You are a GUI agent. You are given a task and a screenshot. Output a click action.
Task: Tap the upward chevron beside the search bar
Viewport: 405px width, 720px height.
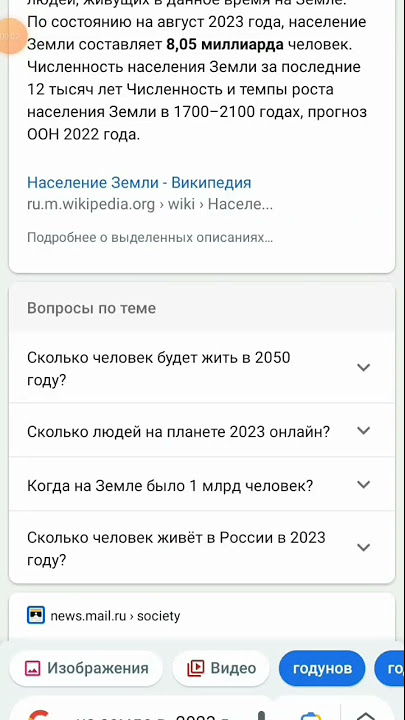[366, 715]
